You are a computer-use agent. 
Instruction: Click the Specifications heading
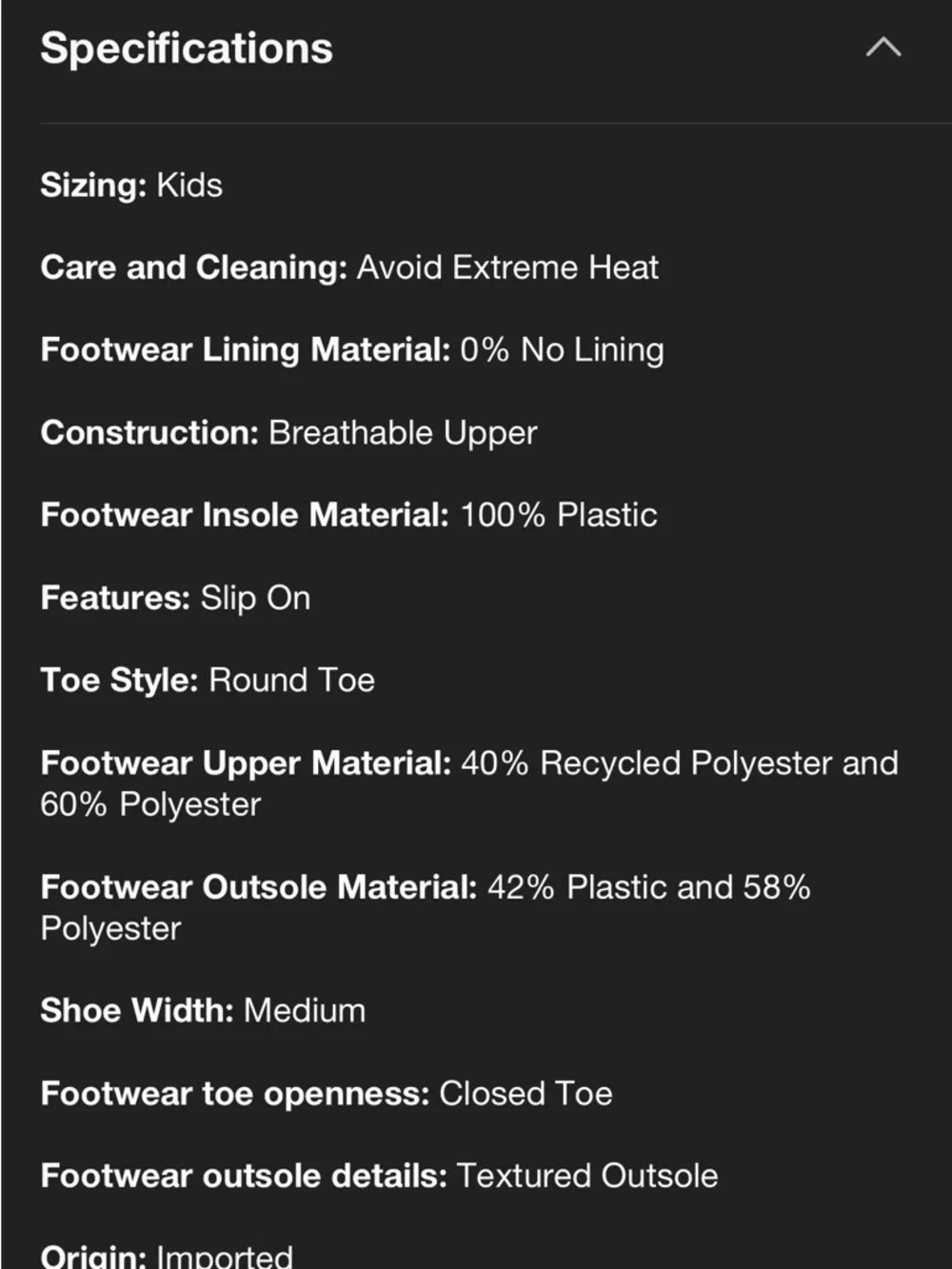point(187,49)
